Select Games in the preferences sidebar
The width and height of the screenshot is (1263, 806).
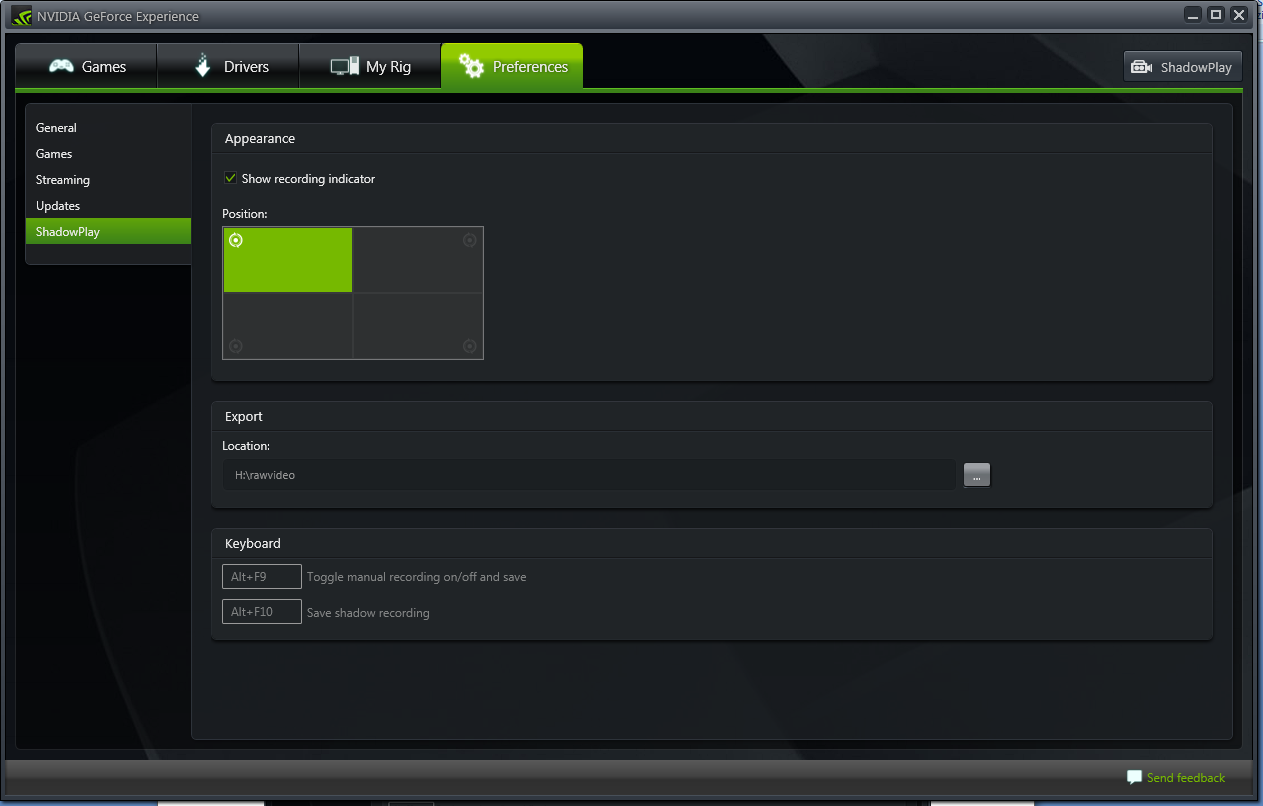(x=108, y=154)
